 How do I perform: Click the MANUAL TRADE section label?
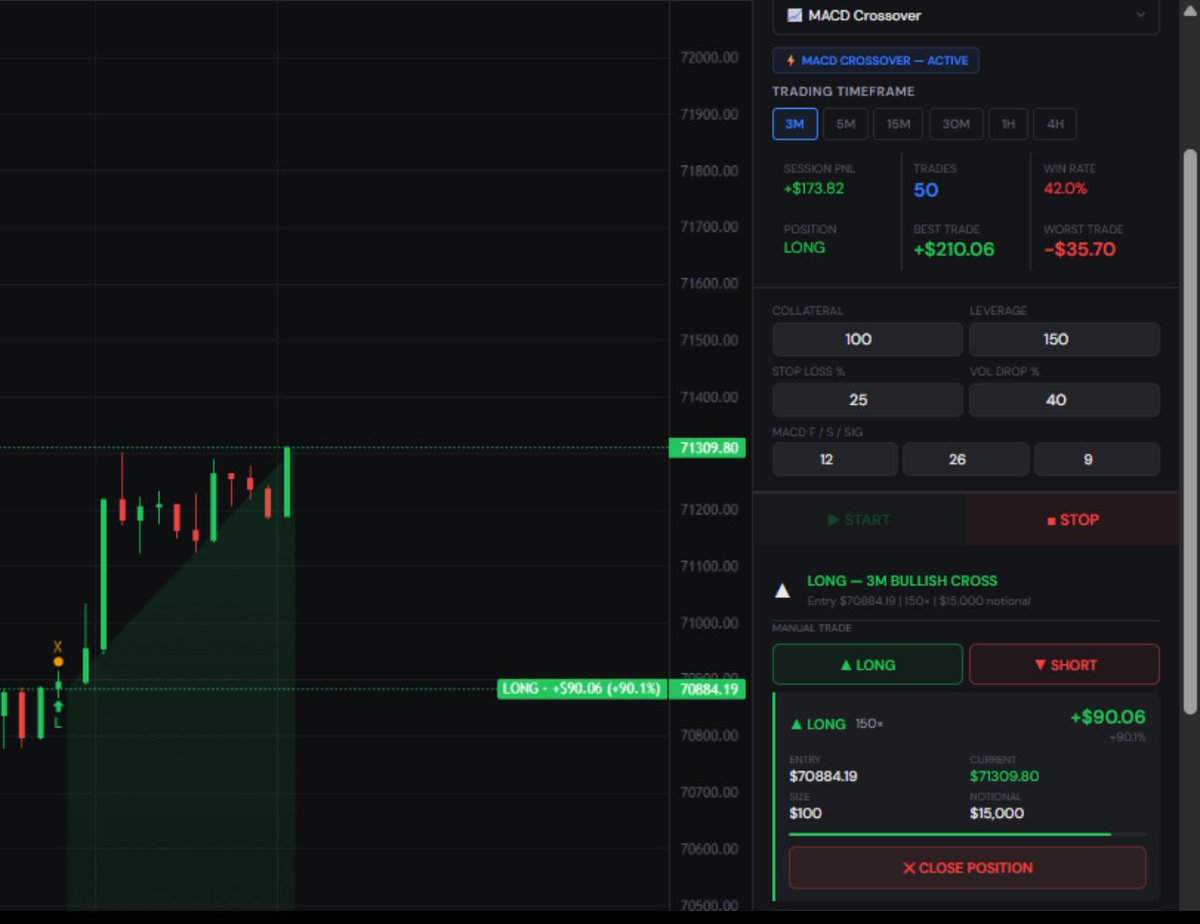(811, 628)
